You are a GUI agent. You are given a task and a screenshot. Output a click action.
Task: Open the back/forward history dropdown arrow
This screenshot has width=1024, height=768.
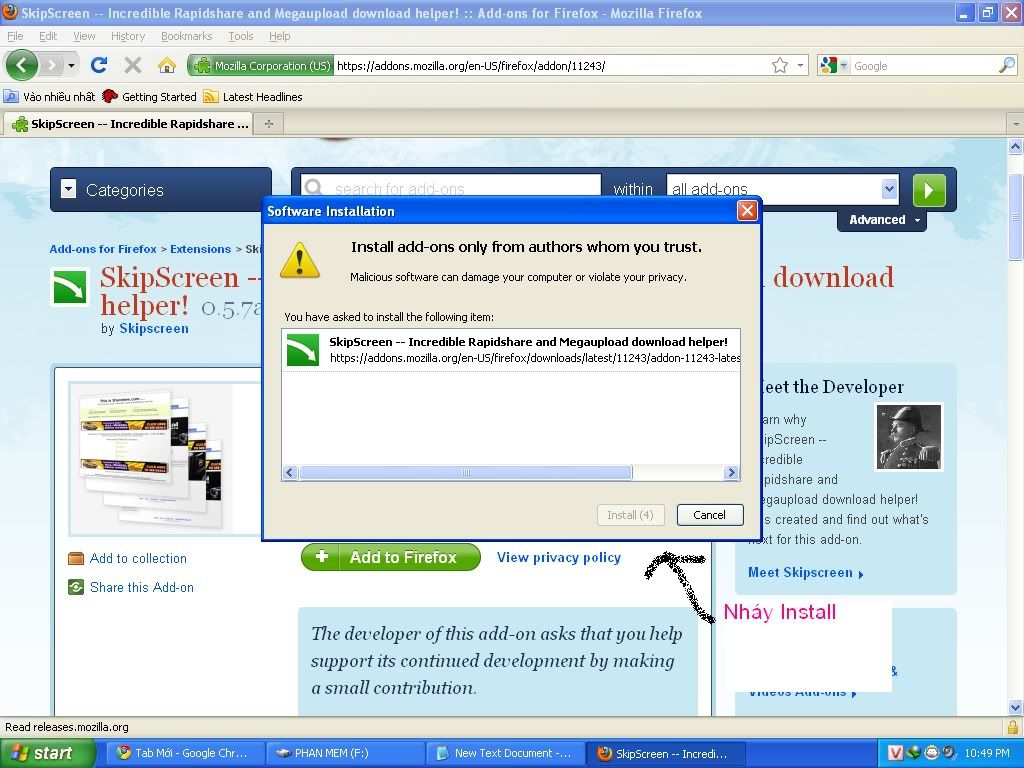(71, 65)
